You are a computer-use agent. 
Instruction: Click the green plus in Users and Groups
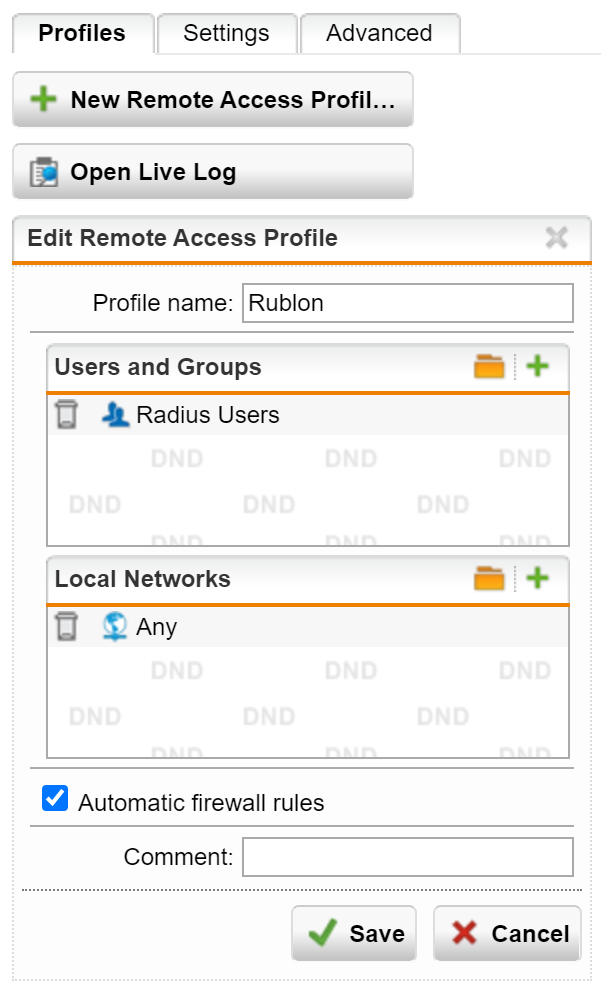[x=538, y=367]
